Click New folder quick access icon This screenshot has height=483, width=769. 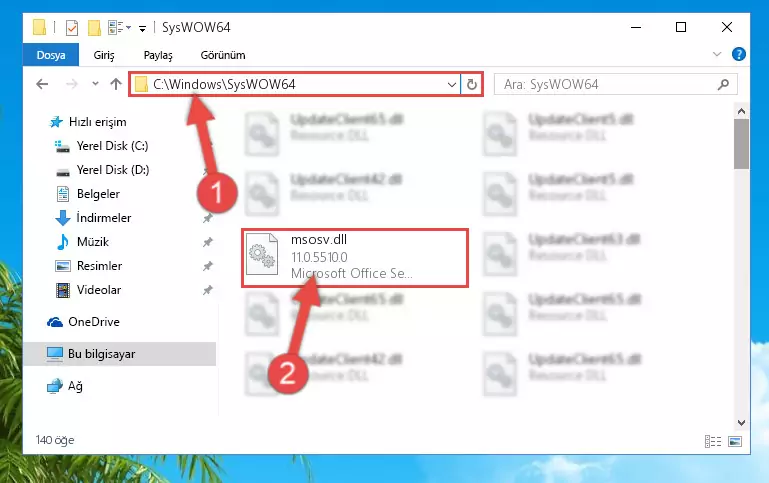[94, 28]
